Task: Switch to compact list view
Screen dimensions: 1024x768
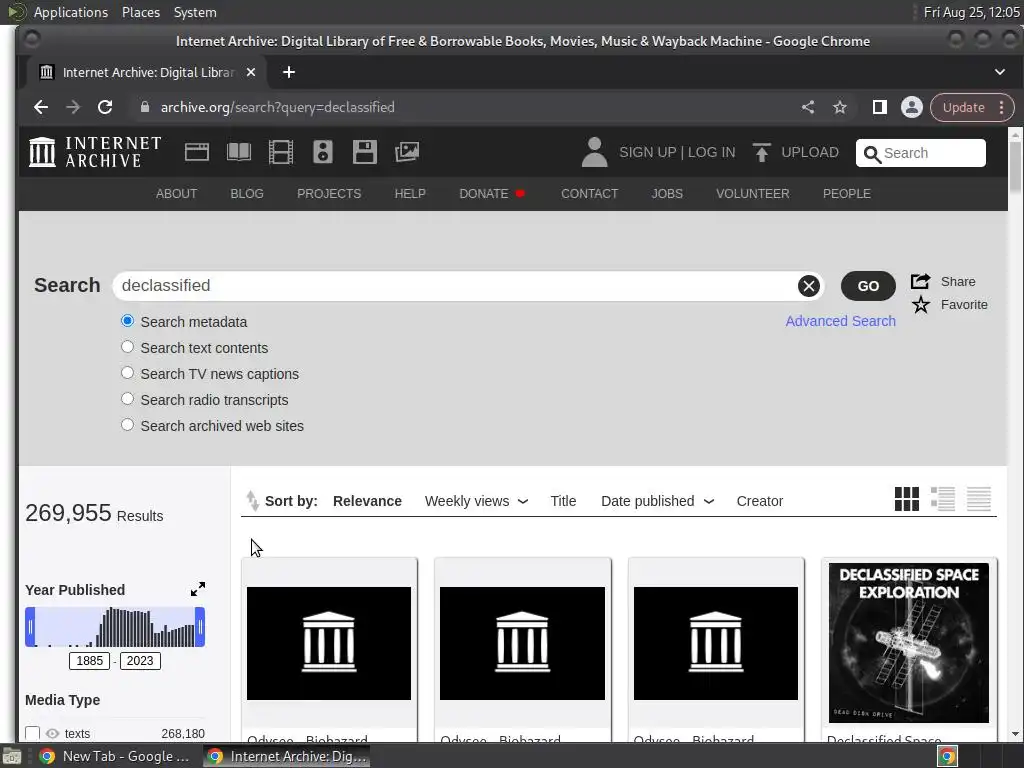Action: (x=978, y=499)
